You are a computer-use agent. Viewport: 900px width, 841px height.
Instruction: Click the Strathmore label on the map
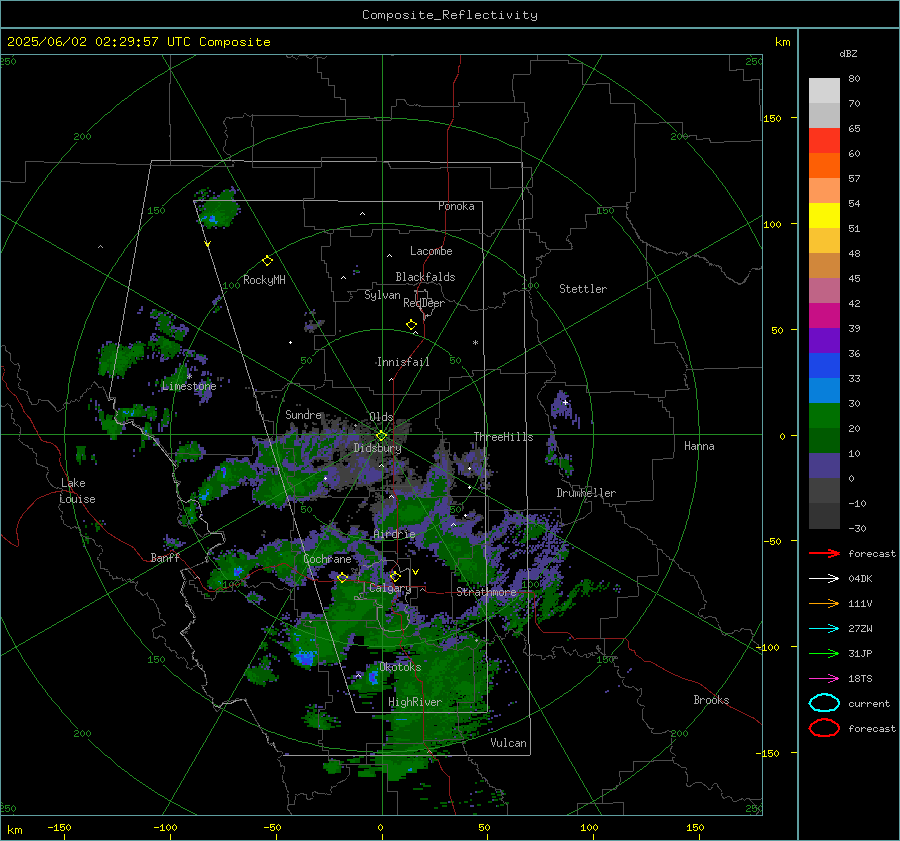coord(487,592)
